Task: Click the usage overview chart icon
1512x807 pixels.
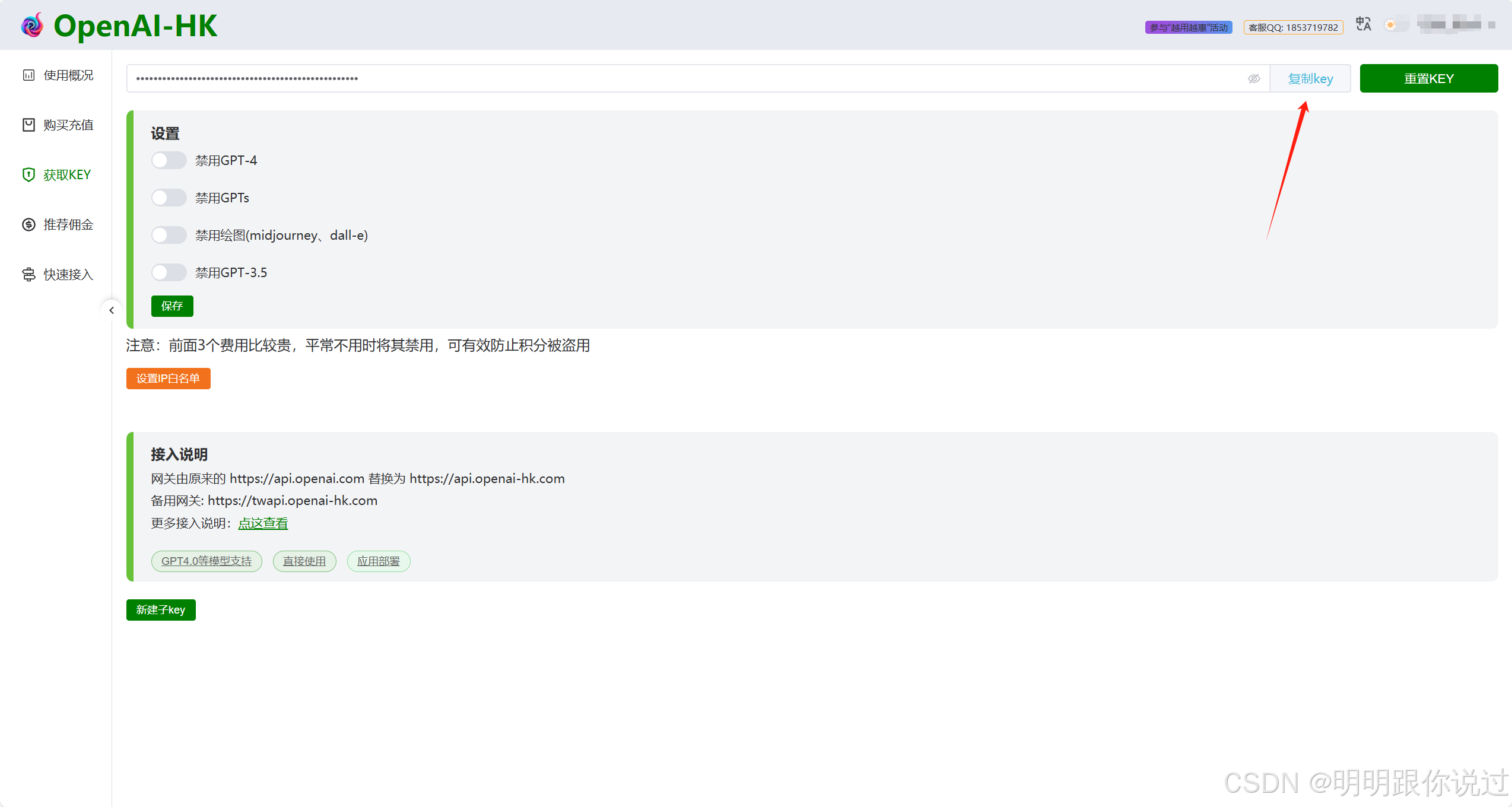Action: (x=28, y=75)
